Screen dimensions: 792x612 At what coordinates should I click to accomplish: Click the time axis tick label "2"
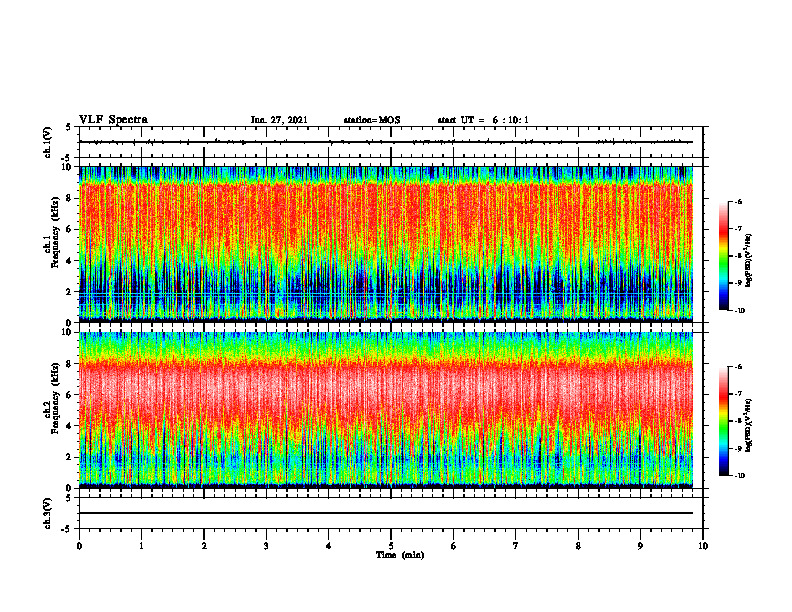click(204, 546)
